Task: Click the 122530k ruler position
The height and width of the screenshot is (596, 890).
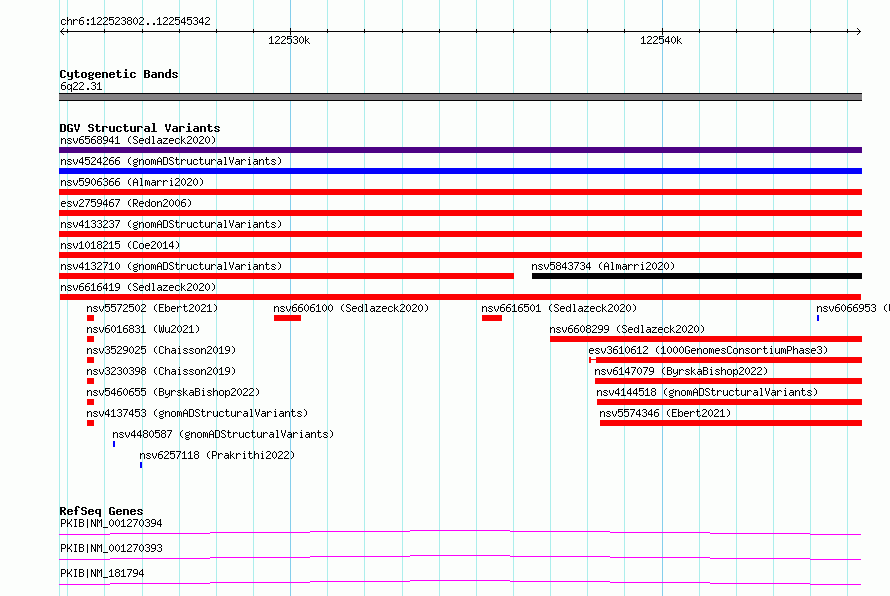Action: click(289, 40)
